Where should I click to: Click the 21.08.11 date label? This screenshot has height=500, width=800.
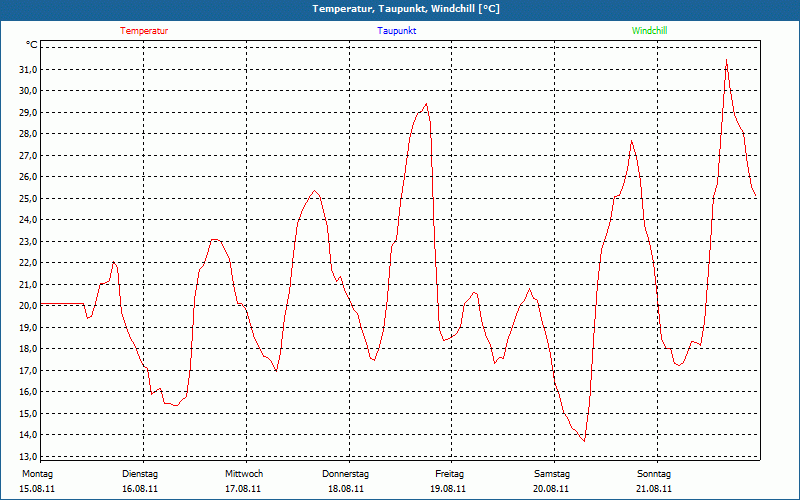tap(654, 489)
